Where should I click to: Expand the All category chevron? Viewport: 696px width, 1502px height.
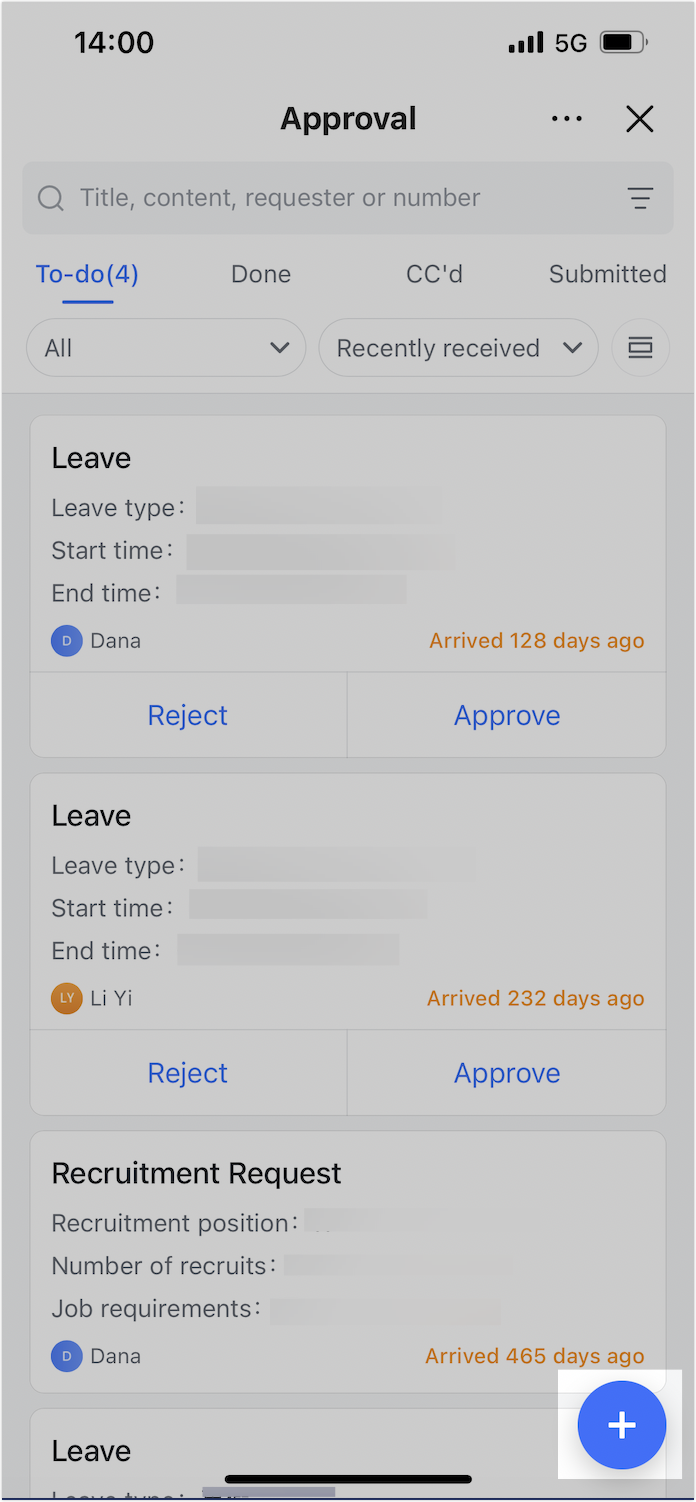pyautogui.click(x=279, y=348)
